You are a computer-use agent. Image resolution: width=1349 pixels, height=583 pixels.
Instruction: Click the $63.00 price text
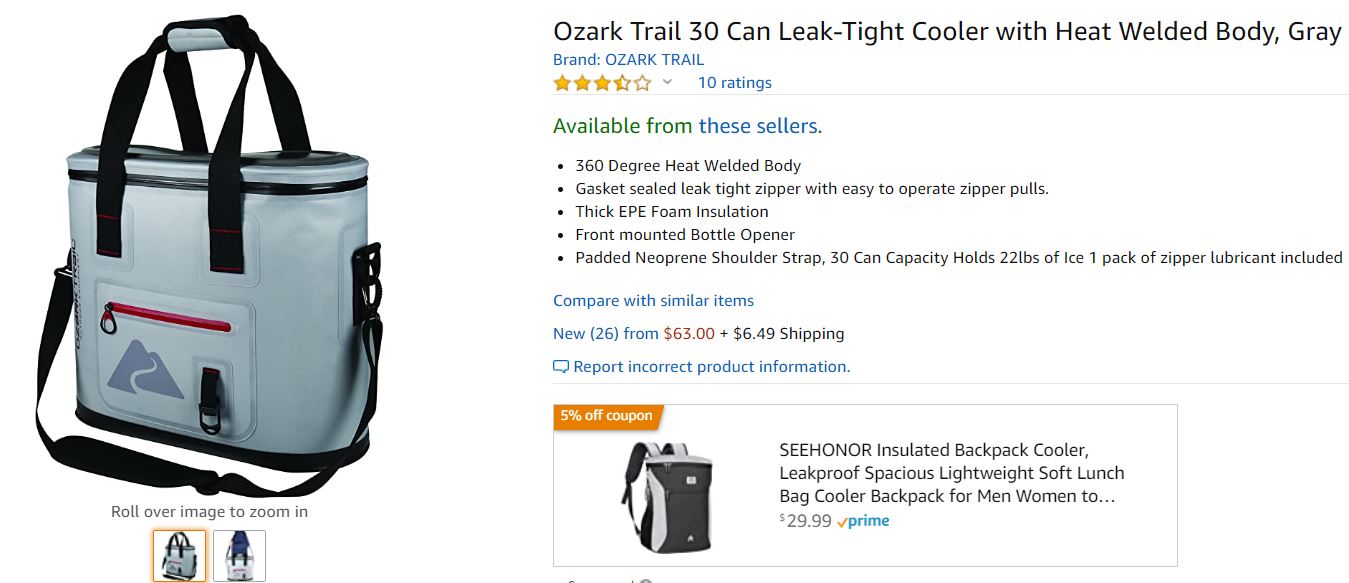(687, 333)
